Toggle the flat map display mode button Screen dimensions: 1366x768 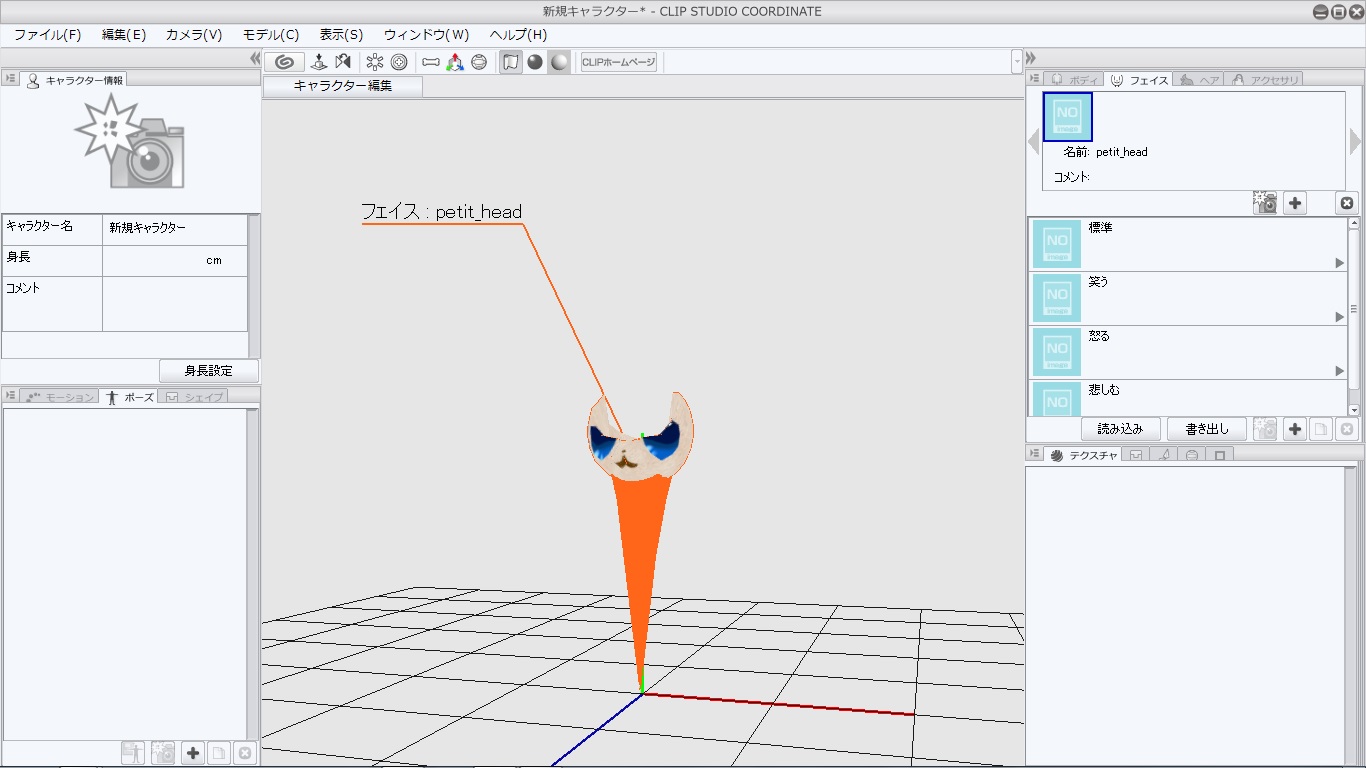pyautogui.click(x=511, y=62)
